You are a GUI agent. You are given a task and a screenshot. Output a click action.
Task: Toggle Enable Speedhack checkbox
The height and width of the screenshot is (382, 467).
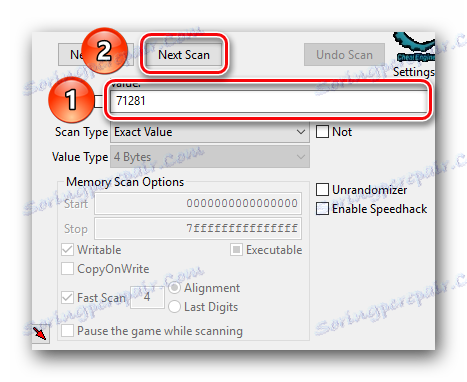pos(322,209)
